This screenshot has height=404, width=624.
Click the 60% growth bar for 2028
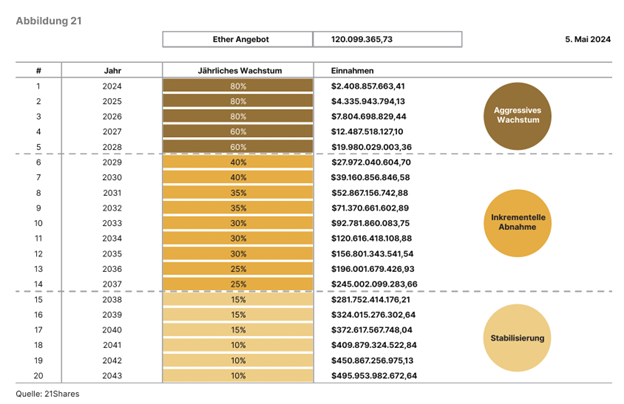(238, 146)
